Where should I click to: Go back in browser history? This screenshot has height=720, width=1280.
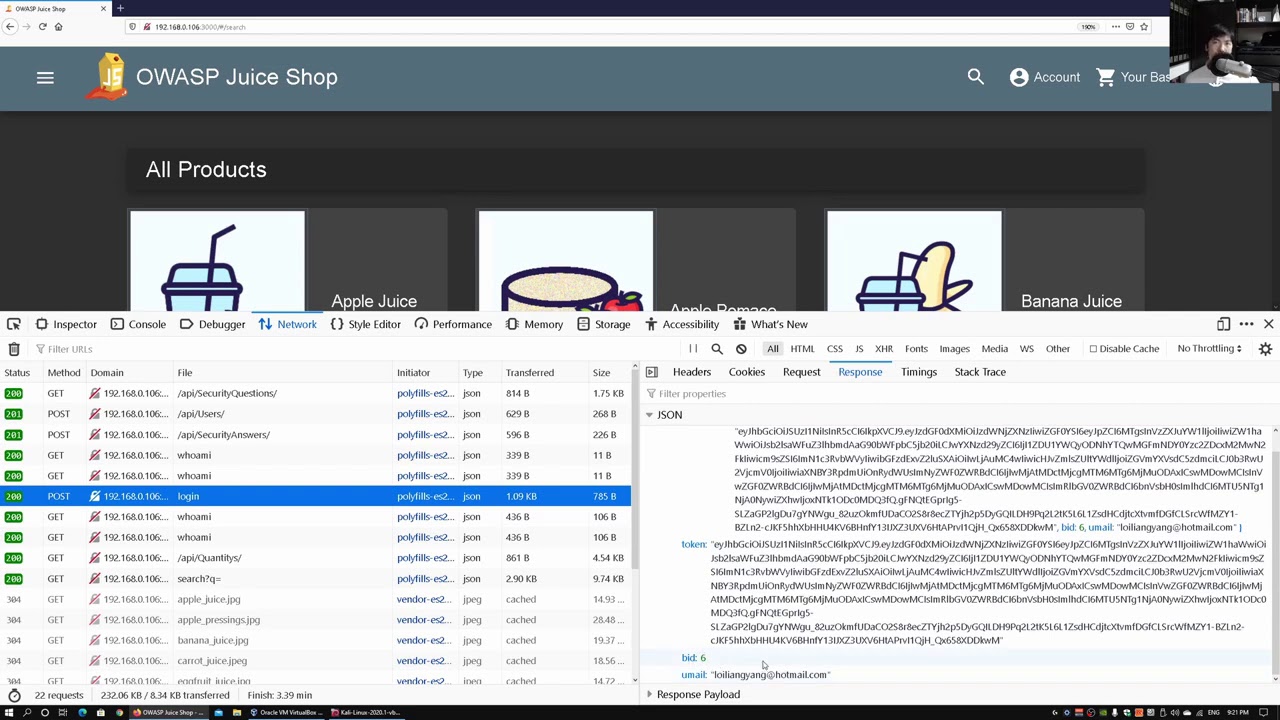point(9,27)
